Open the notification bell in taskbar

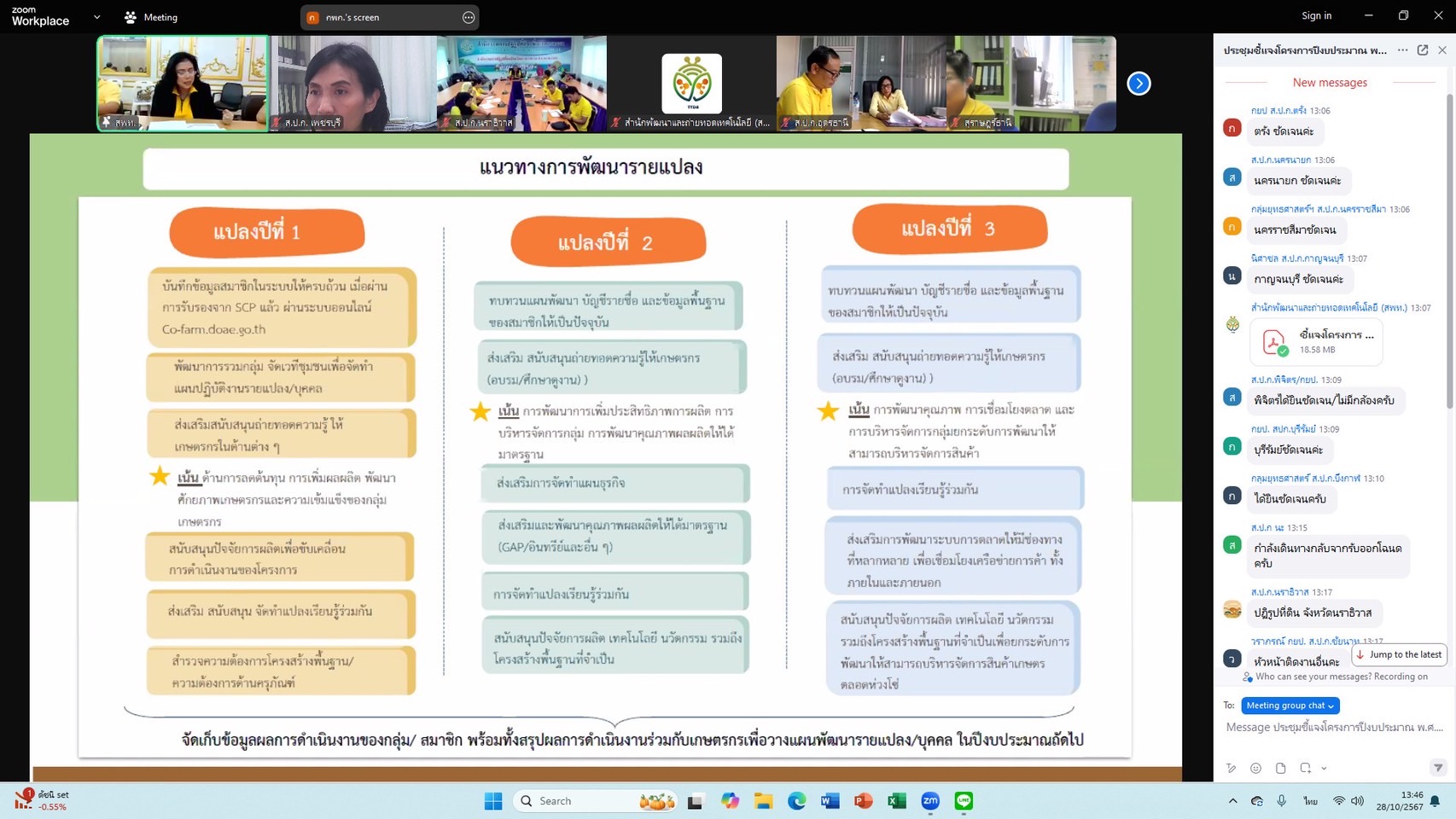(x=1436, y=801)
